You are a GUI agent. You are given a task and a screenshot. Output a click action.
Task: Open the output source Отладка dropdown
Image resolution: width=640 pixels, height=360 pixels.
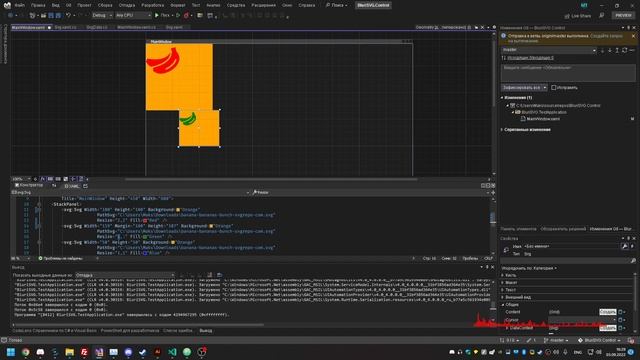coord(125,275)
